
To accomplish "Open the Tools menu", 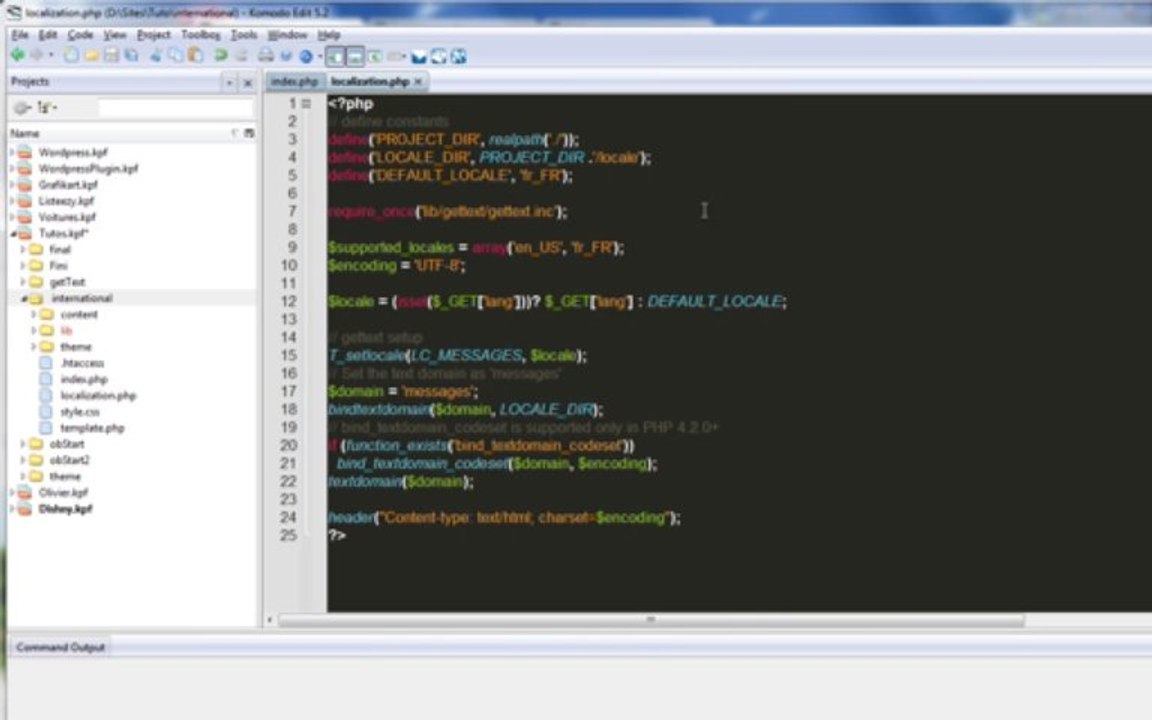I will (244, 35).
